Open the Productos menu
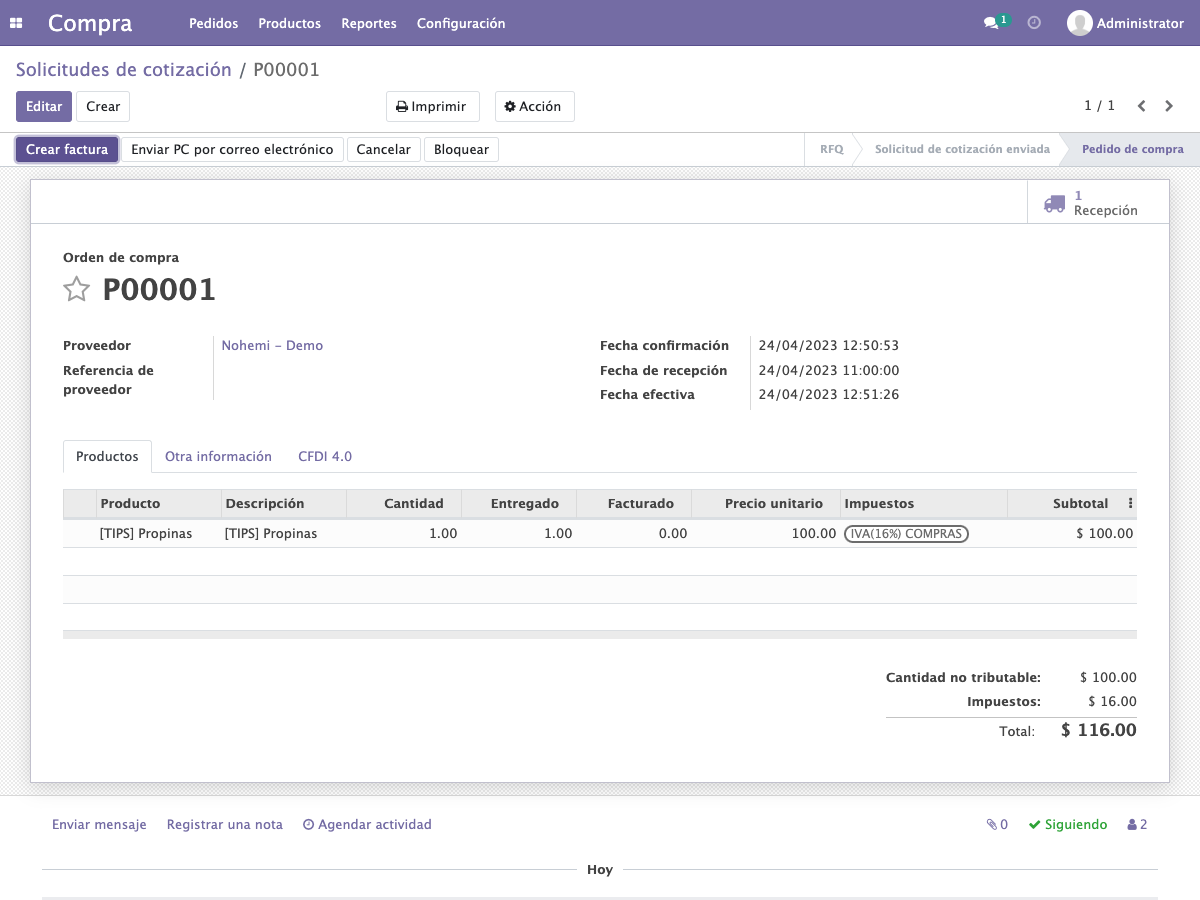The height and width of the screenshot is (900, 1200). click(289, 23)
